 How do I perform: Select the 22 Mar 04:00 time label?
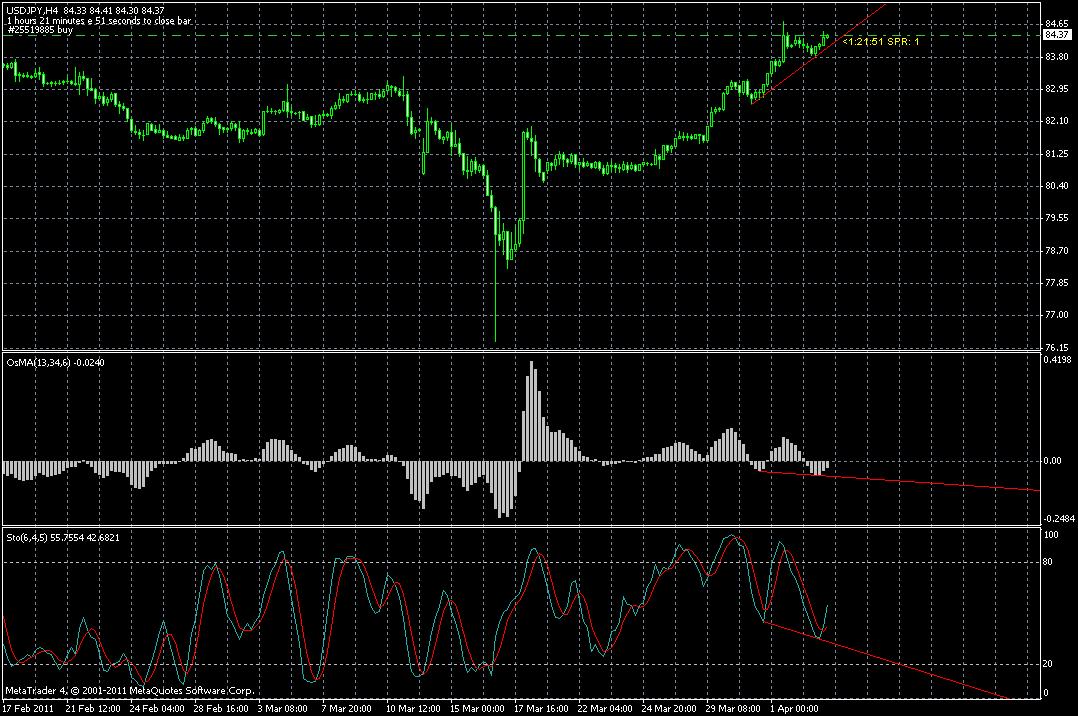[x=605, y=708]
